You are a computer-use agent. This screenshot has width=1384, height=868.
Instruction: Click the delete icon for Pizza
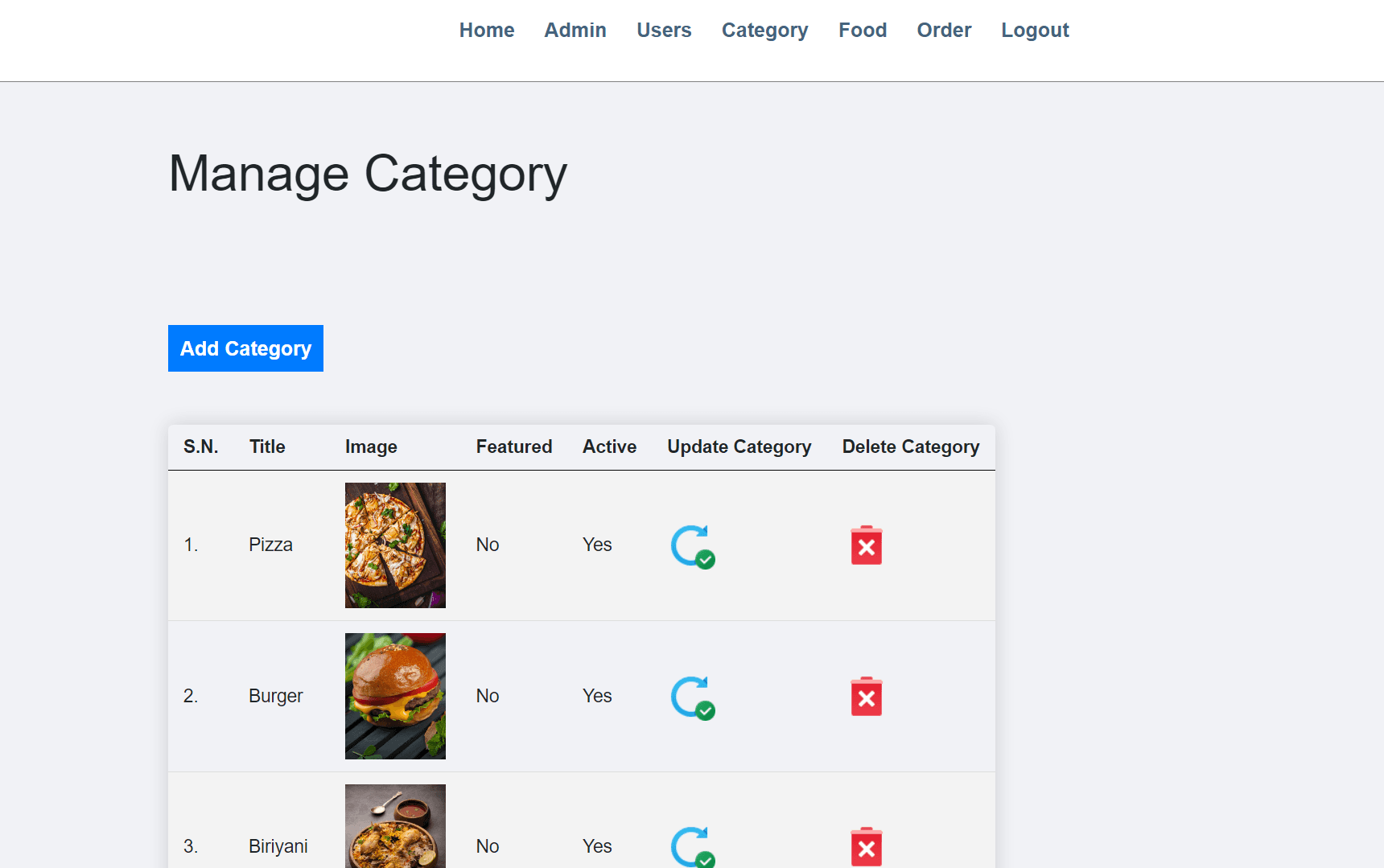coord(866,546)
